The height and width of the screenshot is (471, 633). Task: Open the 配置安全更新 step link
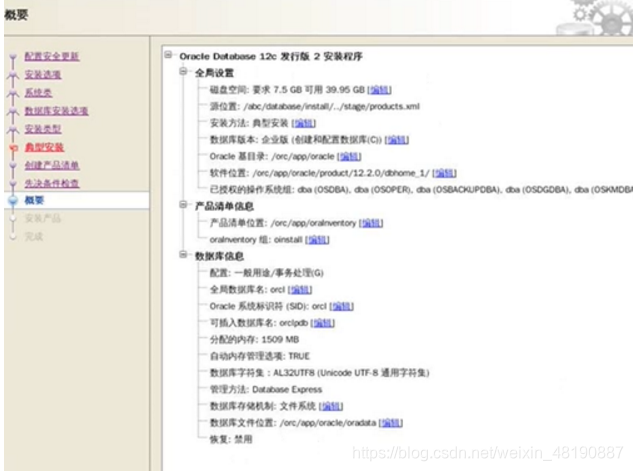click(x=52, y=56)
